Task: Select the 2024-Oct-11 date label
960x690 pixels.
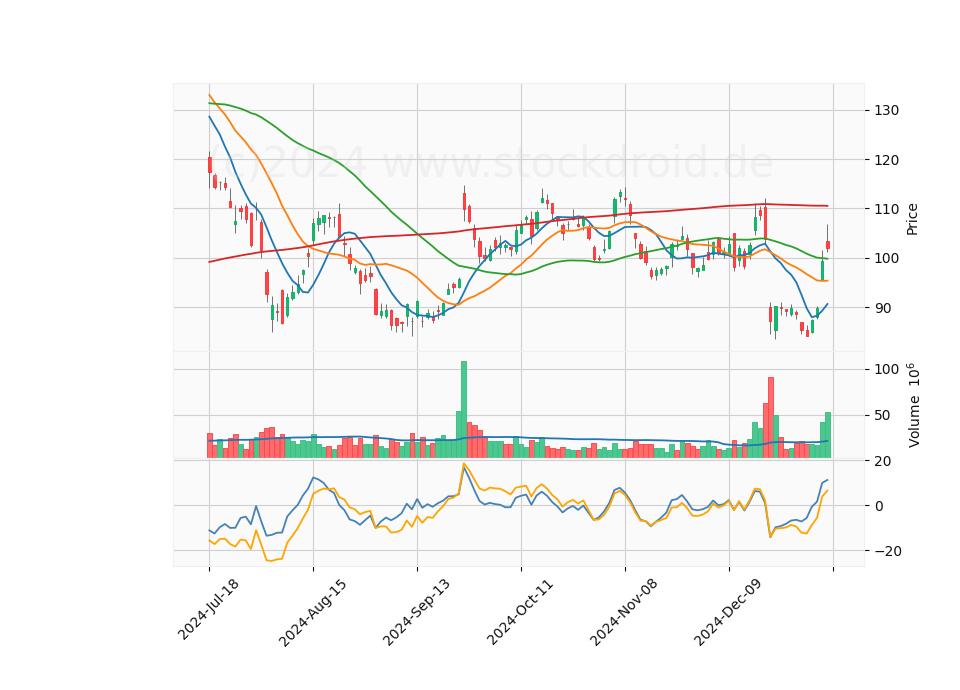Action: [x=520, y=612]
